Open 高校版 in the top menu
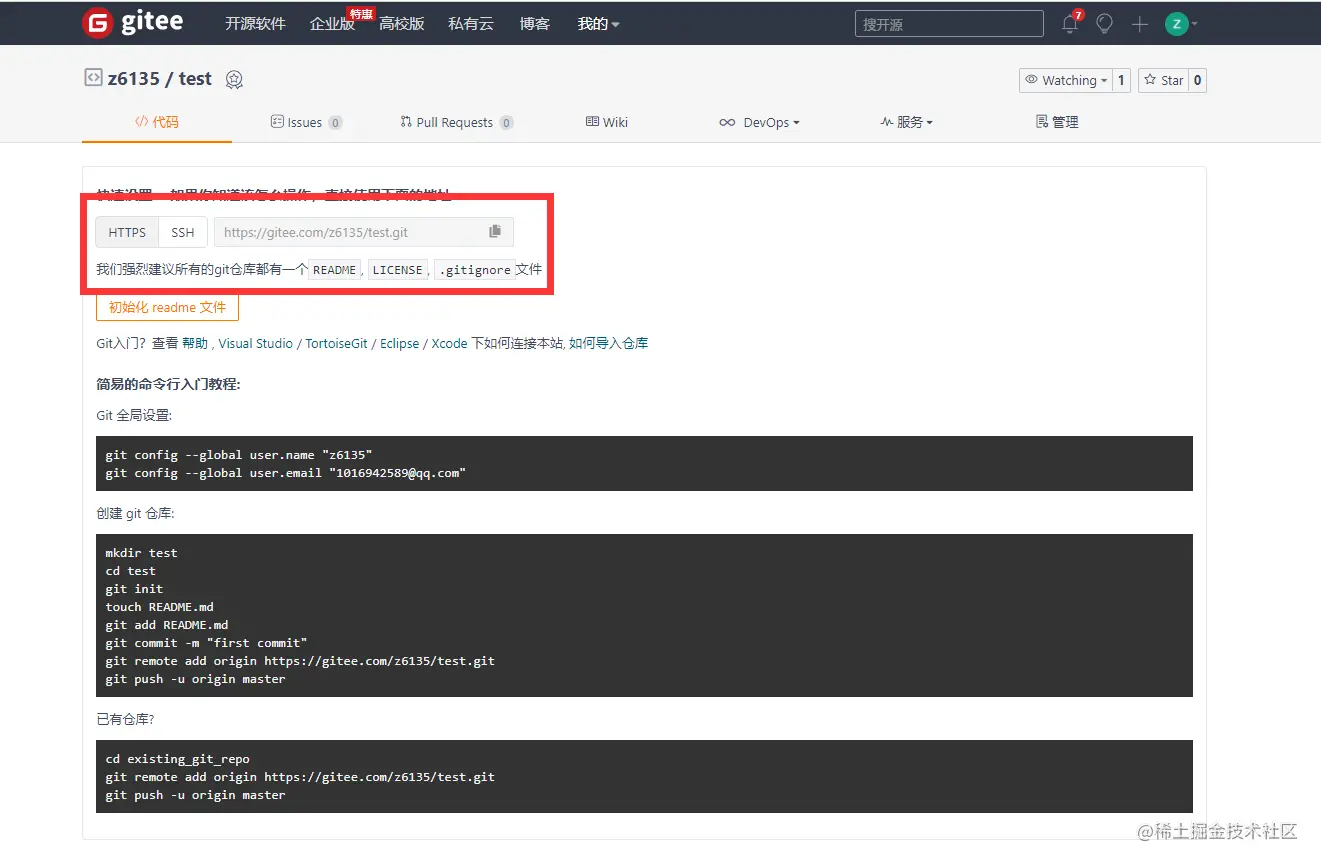 (x=402, y=24)
